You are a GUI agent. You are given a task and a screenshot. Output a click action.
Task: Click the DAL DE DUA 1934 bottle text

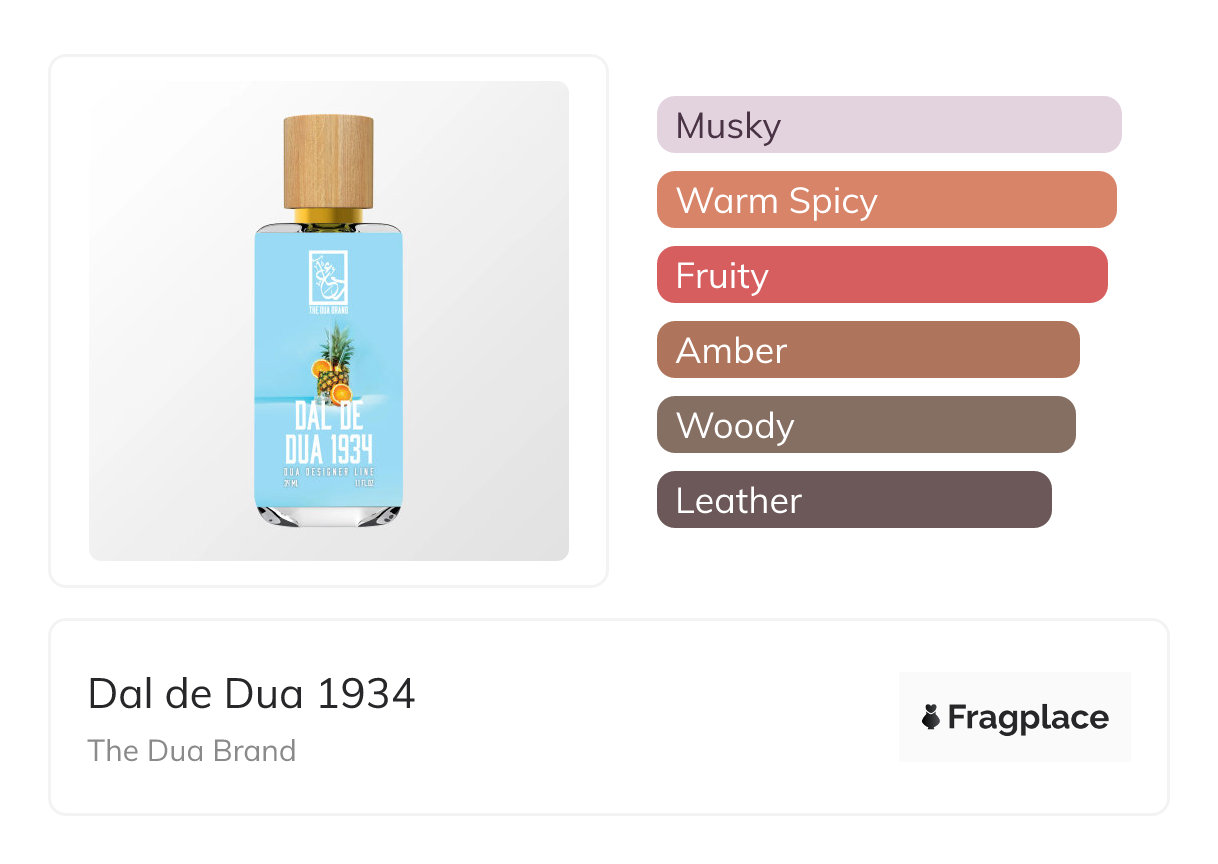click(x=328, y=432)
